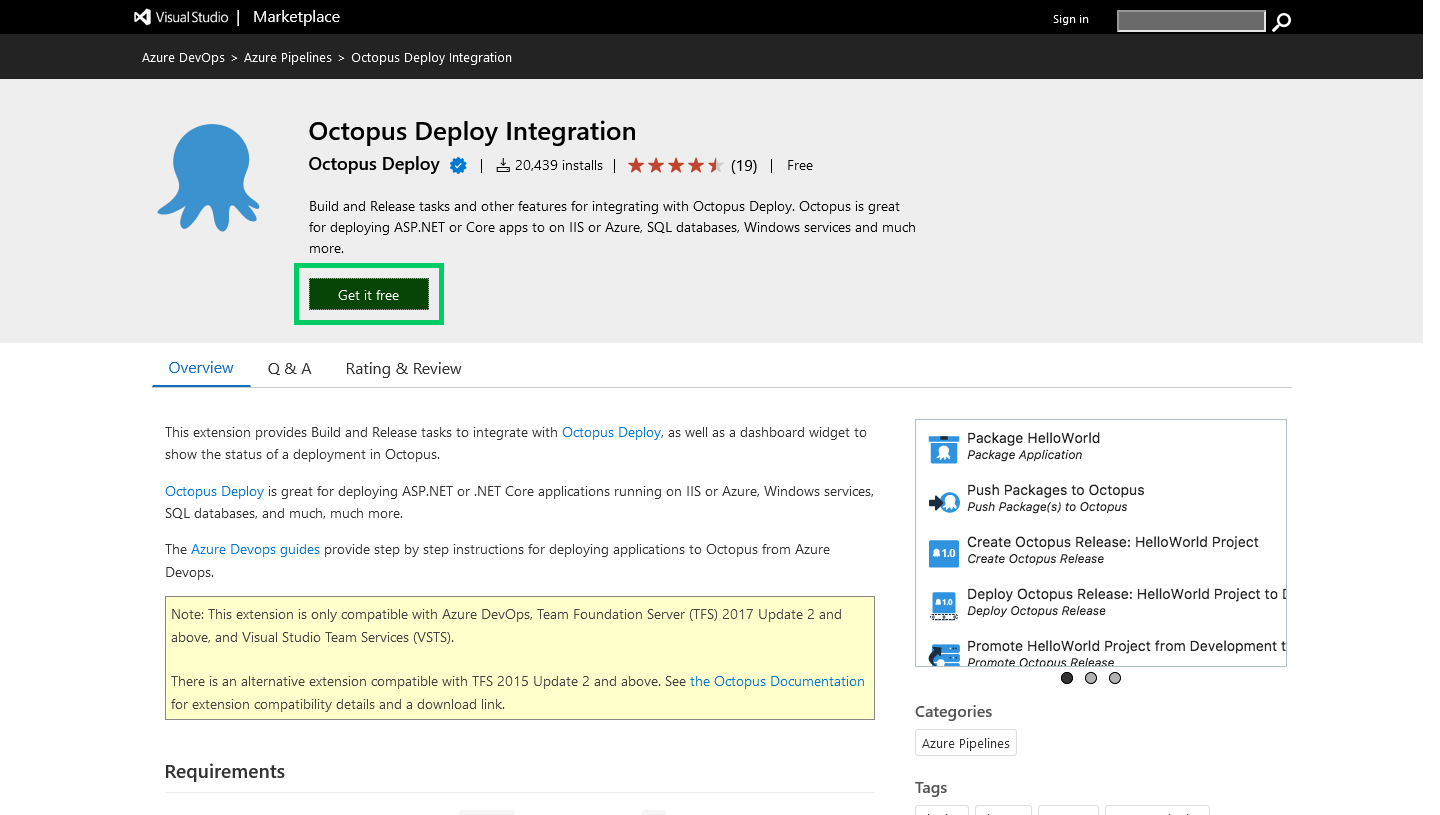Click the Requirements heading
The height and width of the screenshot is (815, 1440).
225,771
